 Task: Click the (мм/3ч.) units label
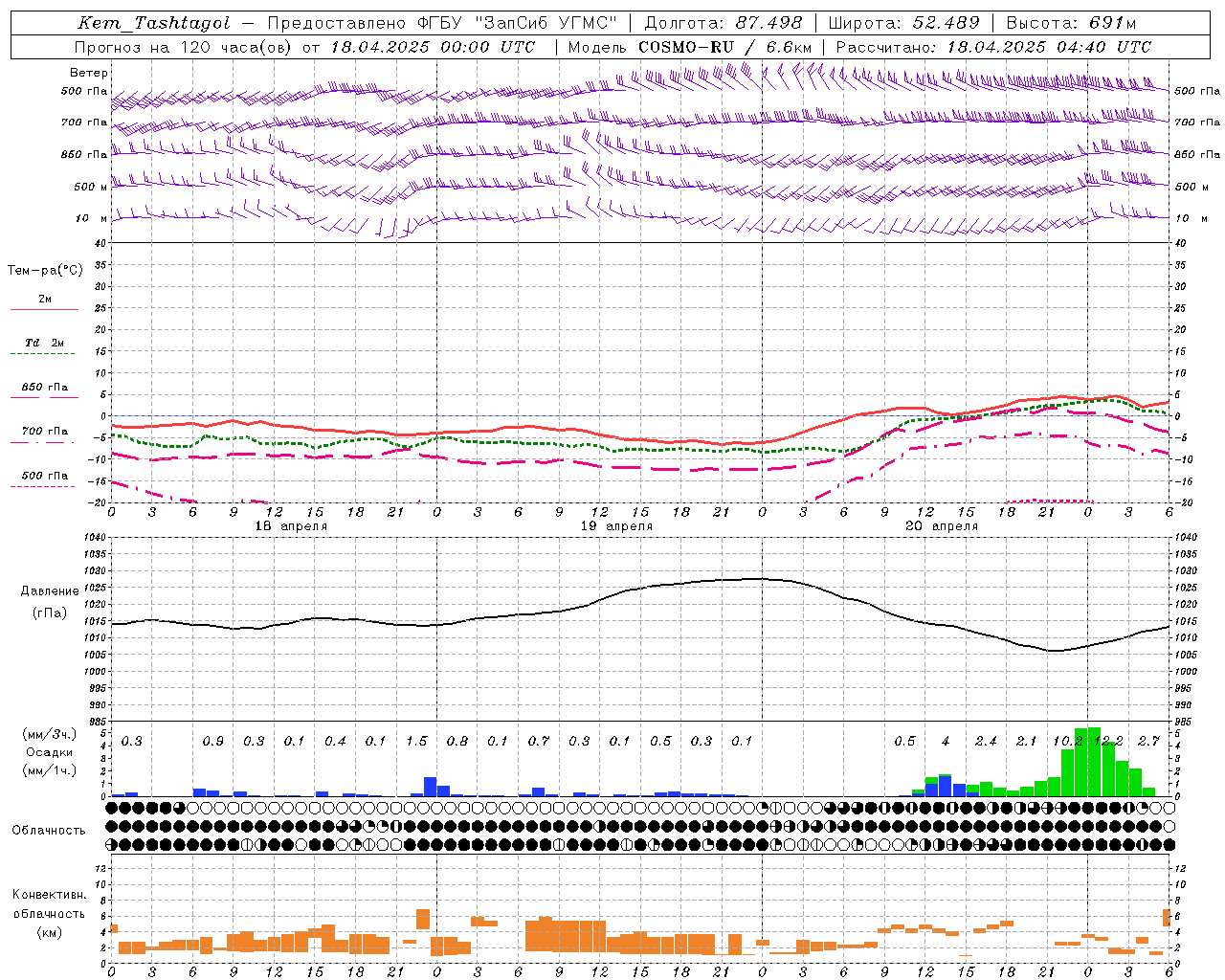(49, 734)
